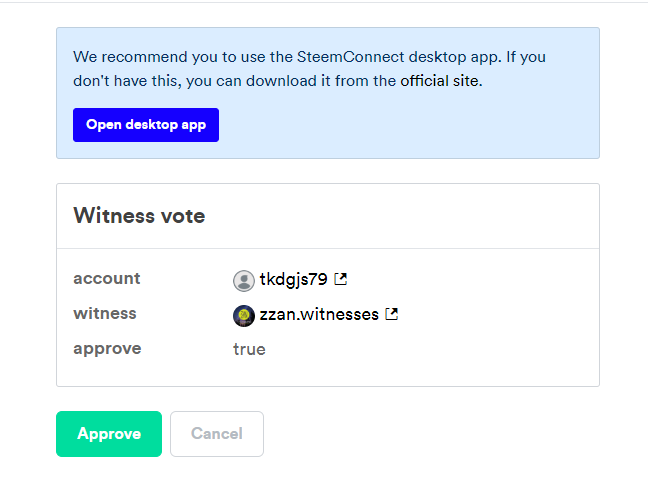648x499 pixels.
Task: Select the zzan.witnesses witness name
Action: click(x=319, y=315)
